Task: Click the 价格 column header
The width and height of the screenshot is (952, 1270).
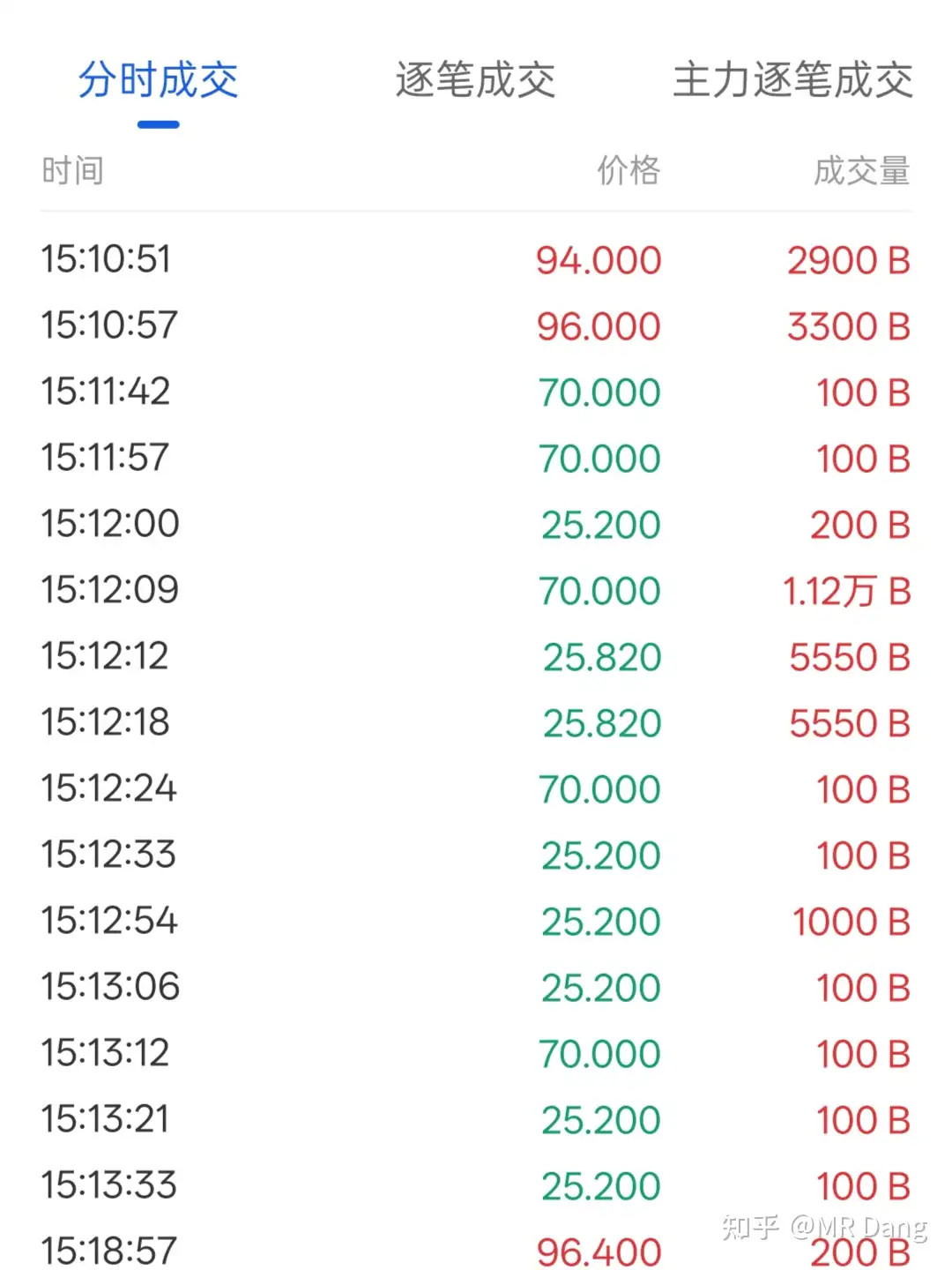Action: (628, 170)
